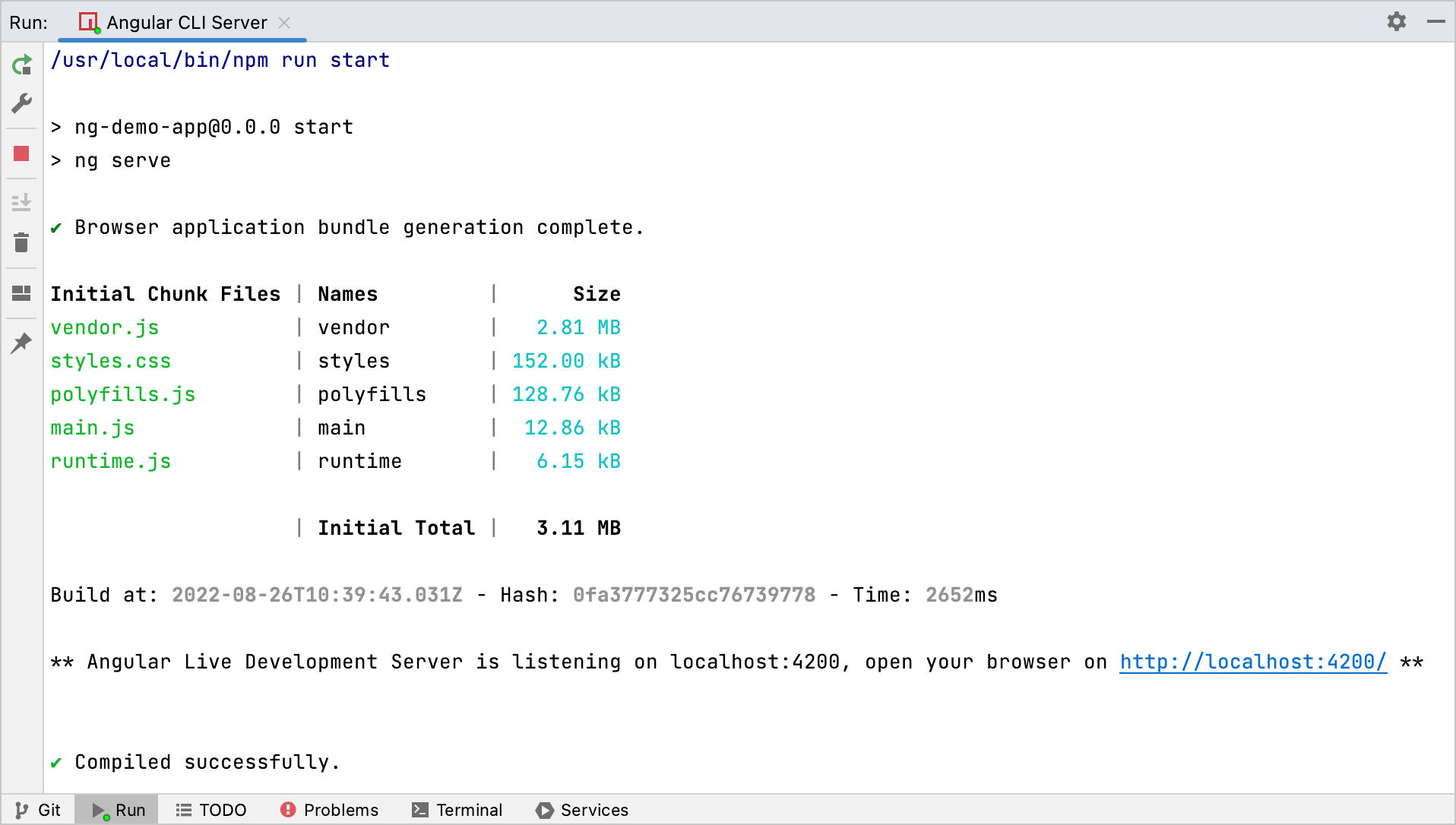Open the layout settings icon

22,293
